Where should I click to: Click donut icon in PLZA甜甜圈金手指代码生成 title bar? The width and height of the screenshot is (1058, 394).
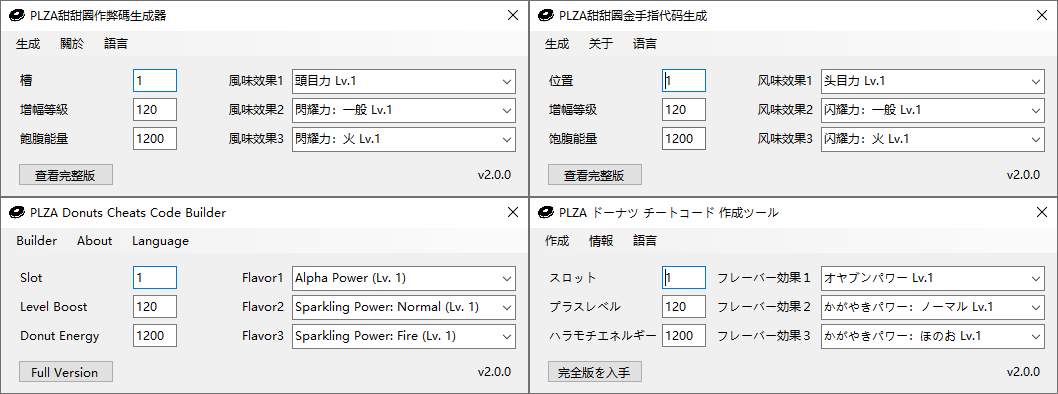pyautogui.click(x=546, y=16)
